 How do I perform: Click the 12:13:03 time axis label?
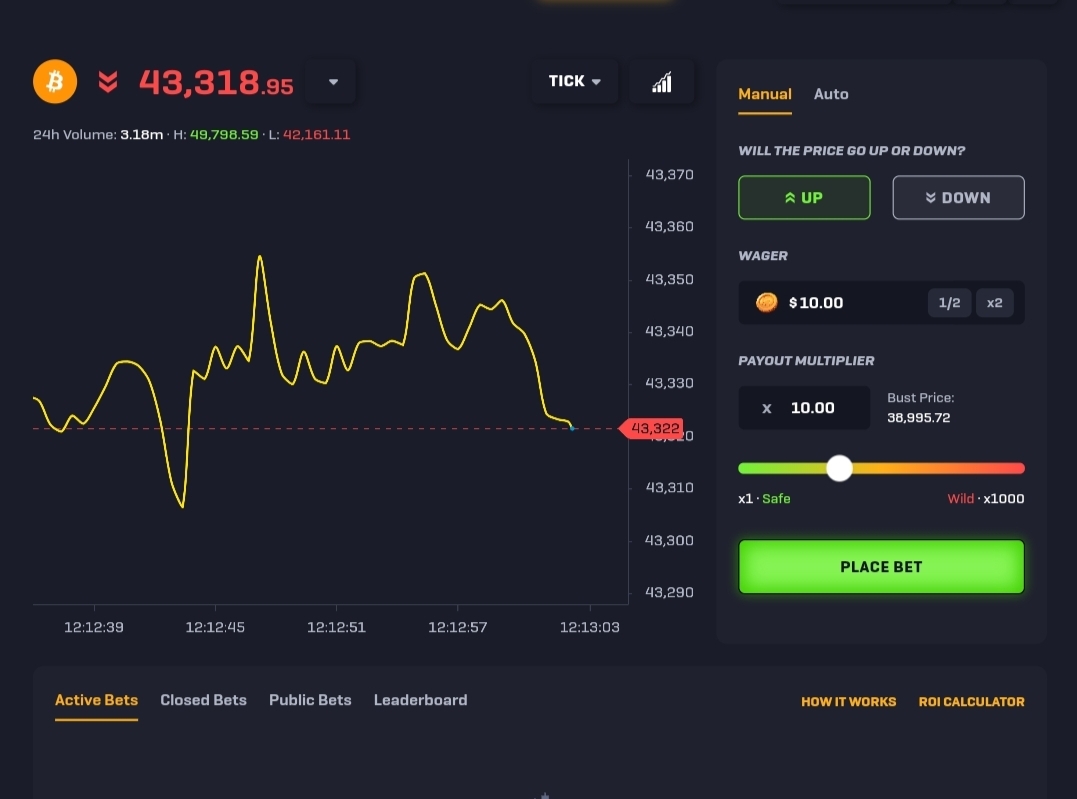pos(589,627)
